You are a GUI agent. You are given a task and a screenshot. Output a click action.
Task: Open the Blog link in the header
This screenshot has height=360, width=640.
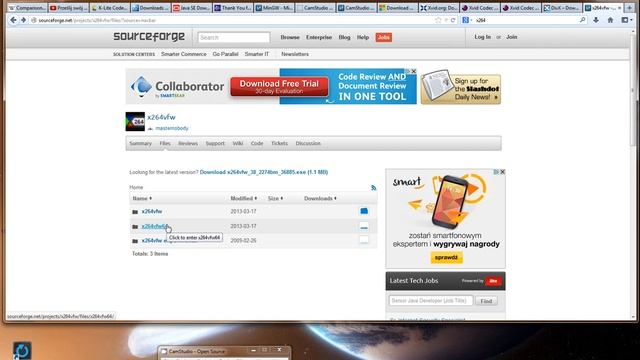pos(344,37)
